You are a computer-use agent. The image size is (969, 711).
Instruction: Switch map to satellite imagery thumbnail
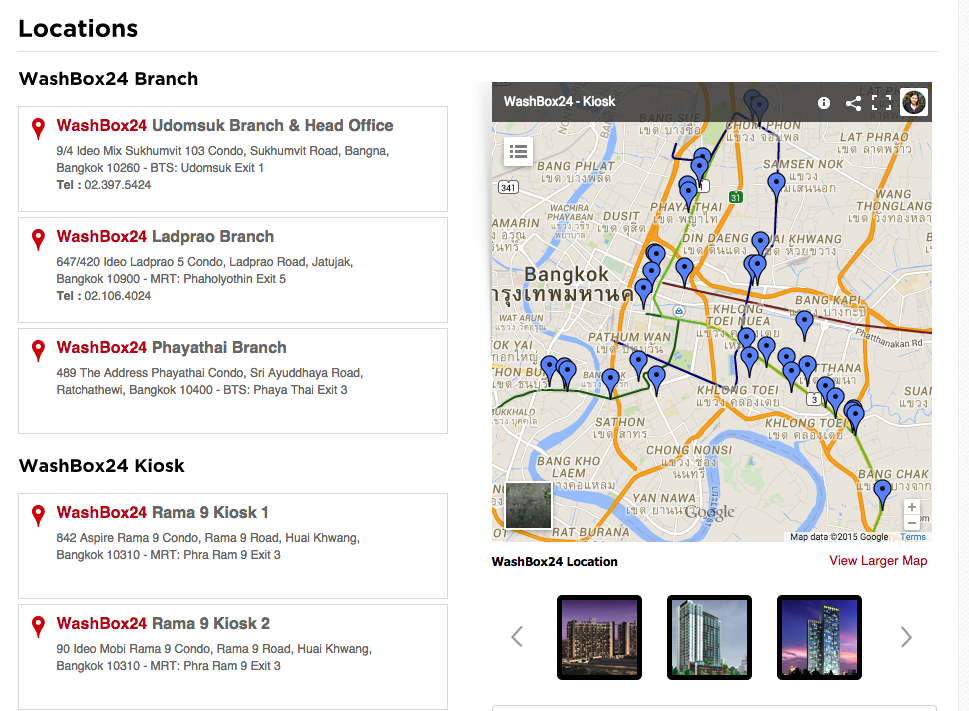coord(528,505)
